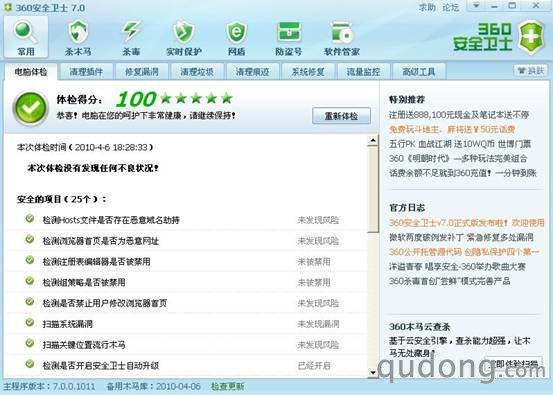Switch to the 高级工具 tab
The width and height of the screenshot is (553, 395).
(x=419, y=72)
